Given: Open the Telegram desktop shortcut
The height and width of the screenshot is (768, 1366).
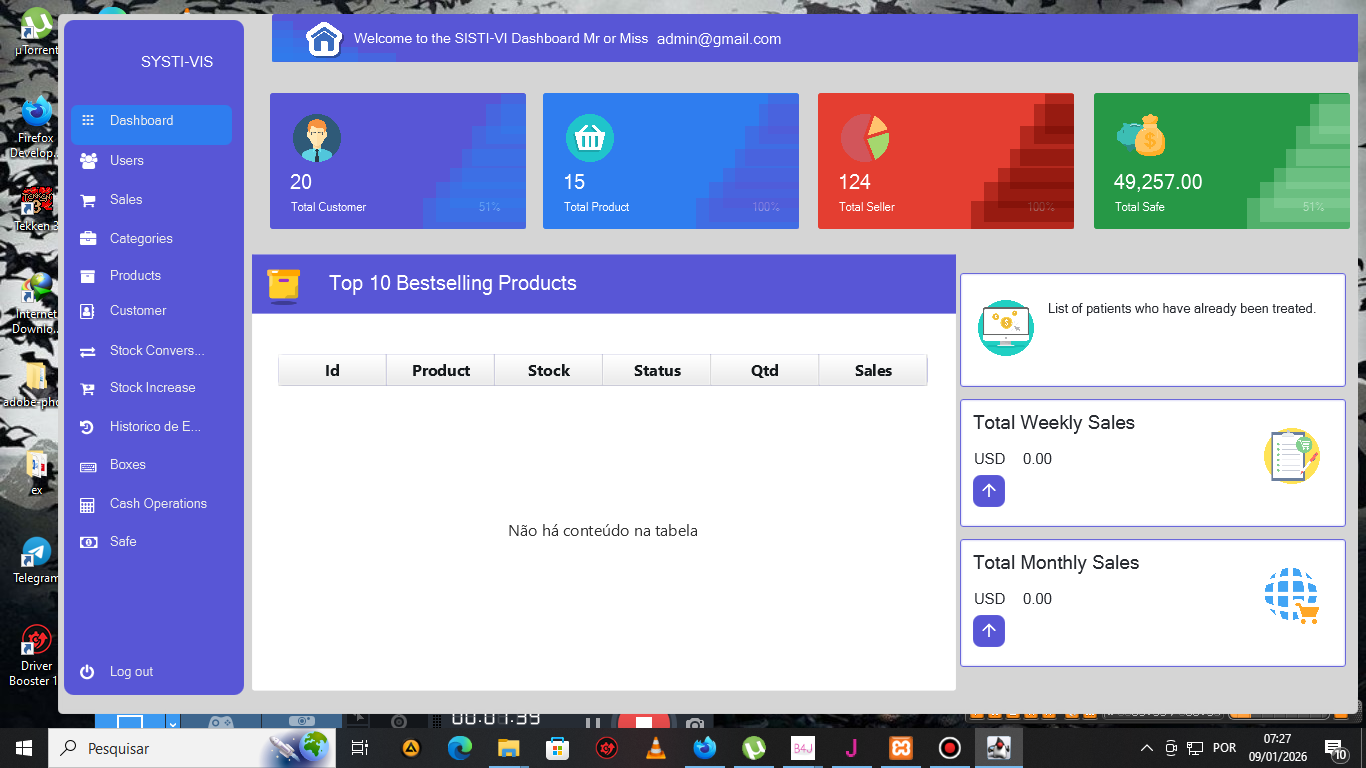Looking at the screenshot, I should tap(36, 560).
